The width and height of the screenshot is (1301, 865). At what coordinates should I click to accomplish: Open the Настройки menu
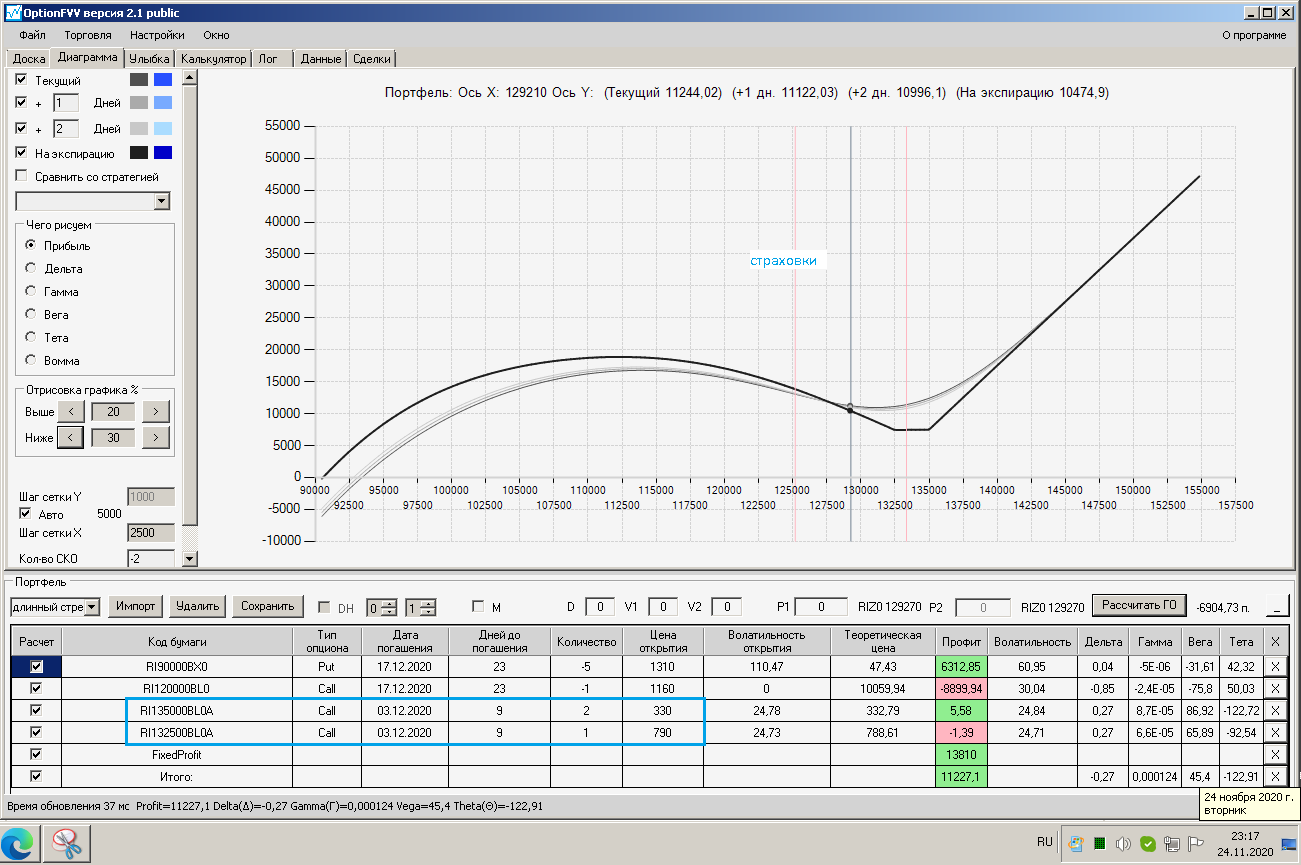pyautogui.click(x=157, y=35)
